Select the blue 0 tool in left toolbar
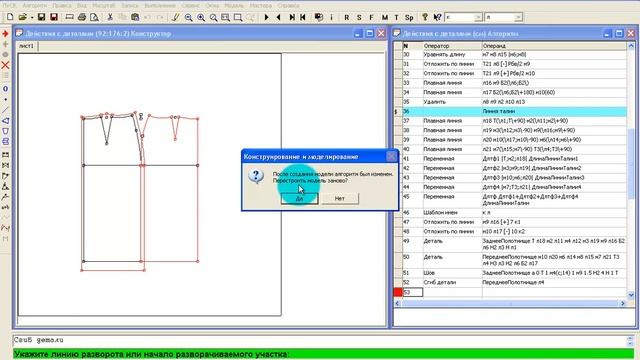Screen dimensions: 640x360 pos(5,89)
